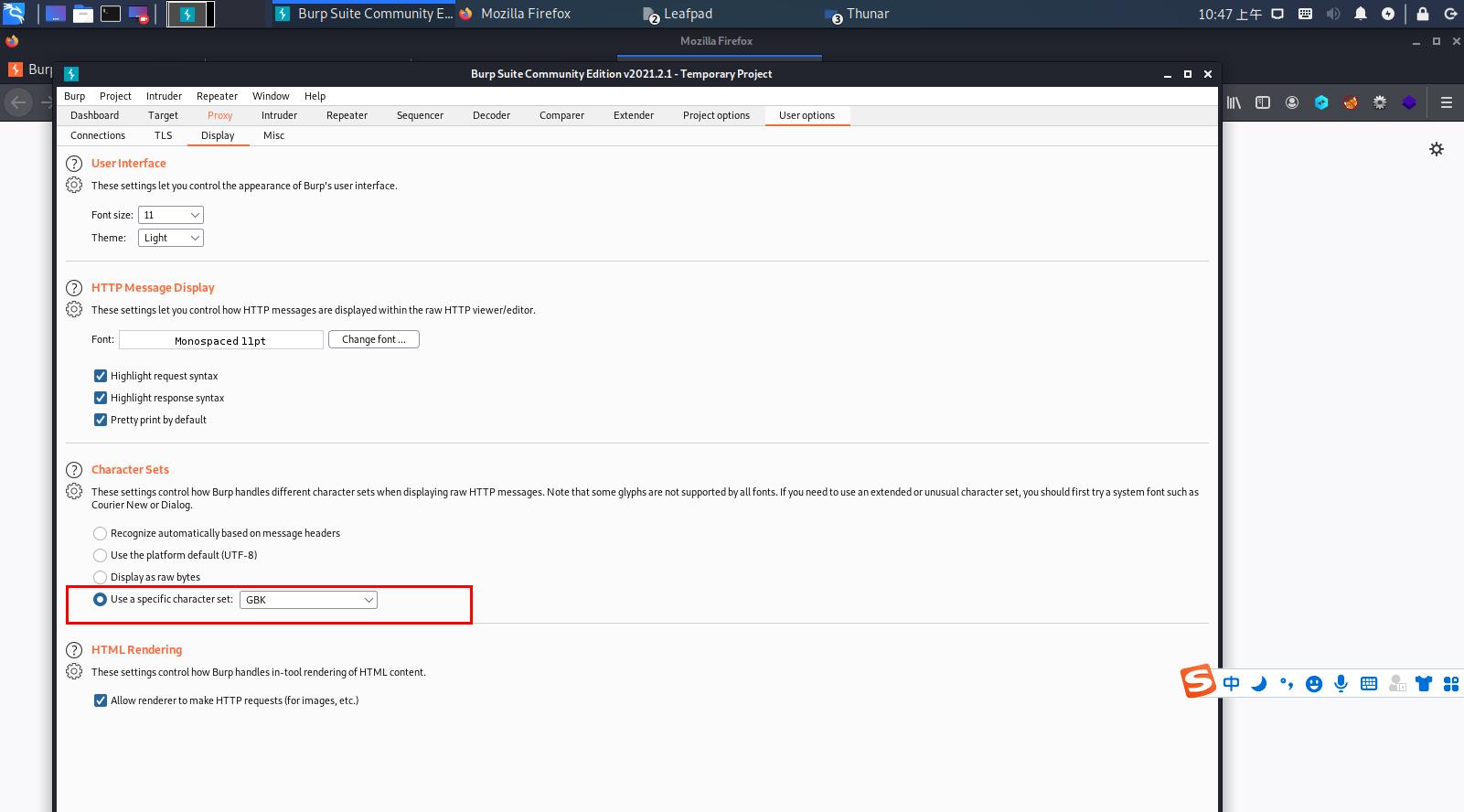
Task: Open the Project menu
Action: point(115,96)
